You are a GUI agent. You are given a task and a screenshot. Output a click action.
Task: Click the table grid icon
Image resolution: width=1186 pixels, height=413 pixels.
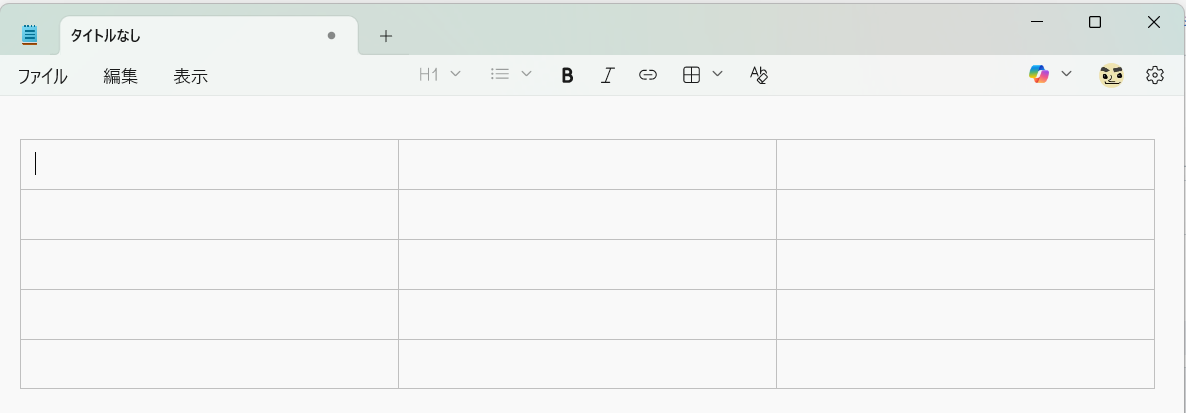(x=691, y=75)
